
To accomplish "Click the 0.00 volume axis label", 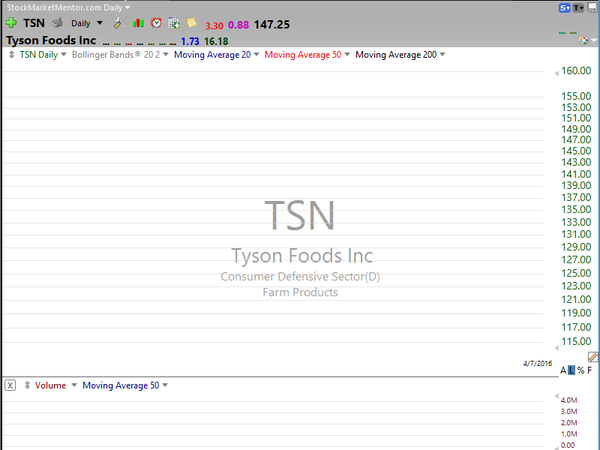I will [x=568, y=445].
